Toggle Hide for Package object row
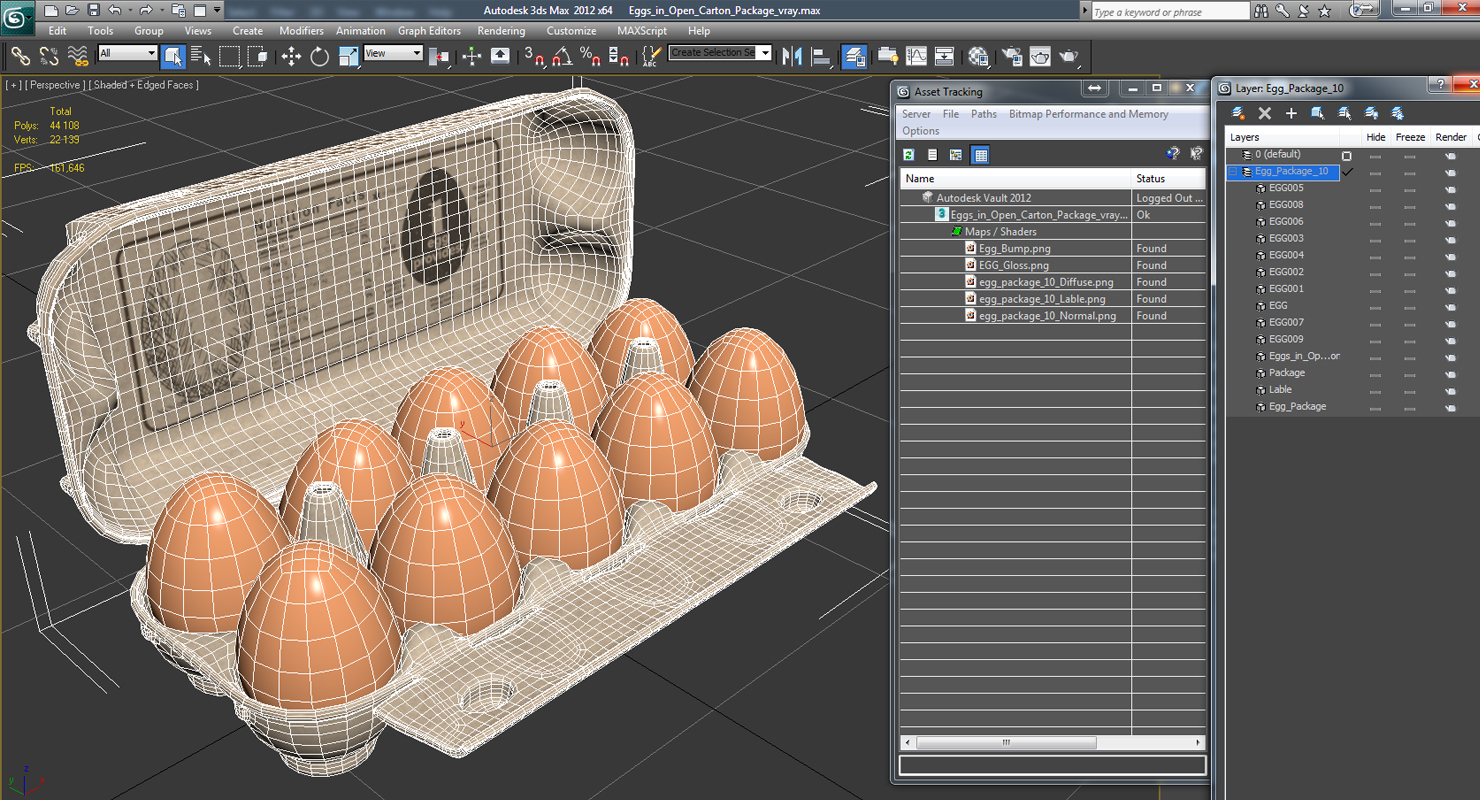 1375,373
